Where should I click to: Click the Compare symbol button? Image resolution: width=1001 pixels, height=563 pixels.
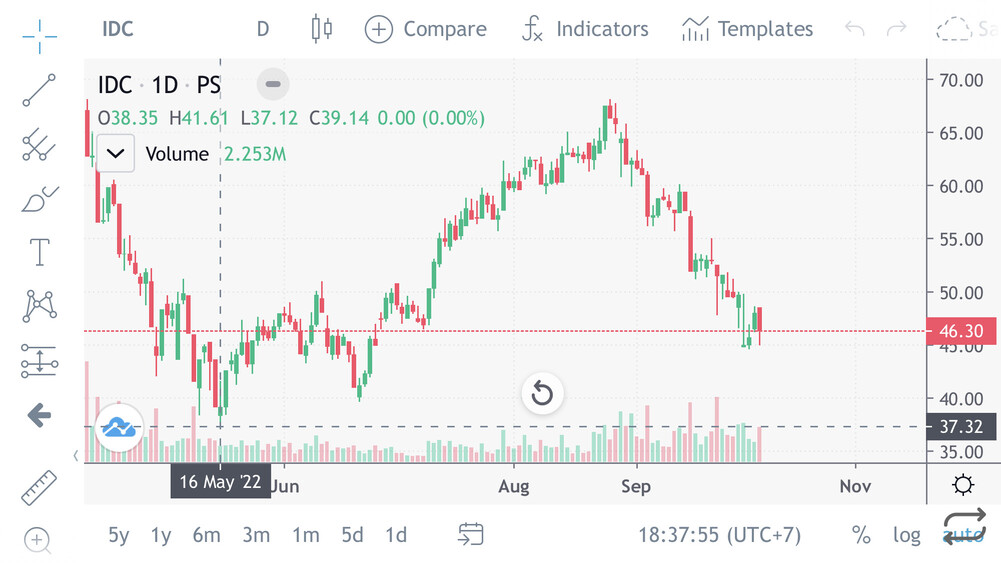point(426,29)
